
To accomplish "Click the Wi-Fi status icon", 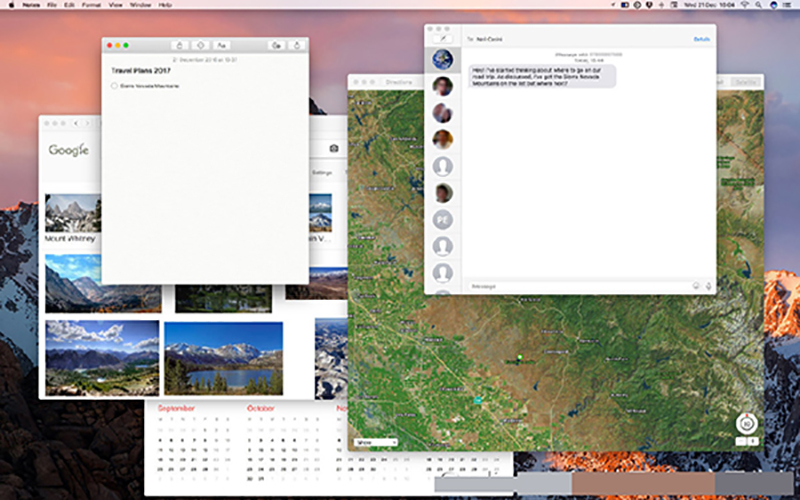I will tap(744, 5).
